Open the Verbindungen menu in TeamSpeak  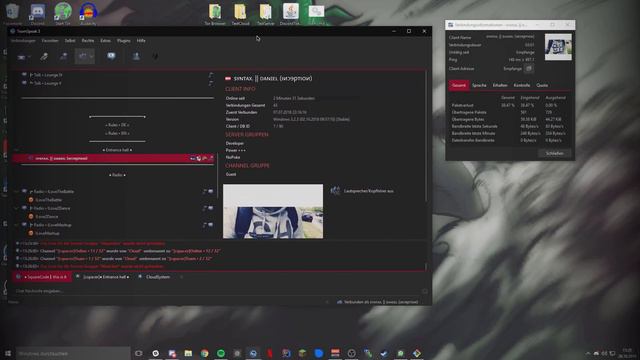[23, 41]
